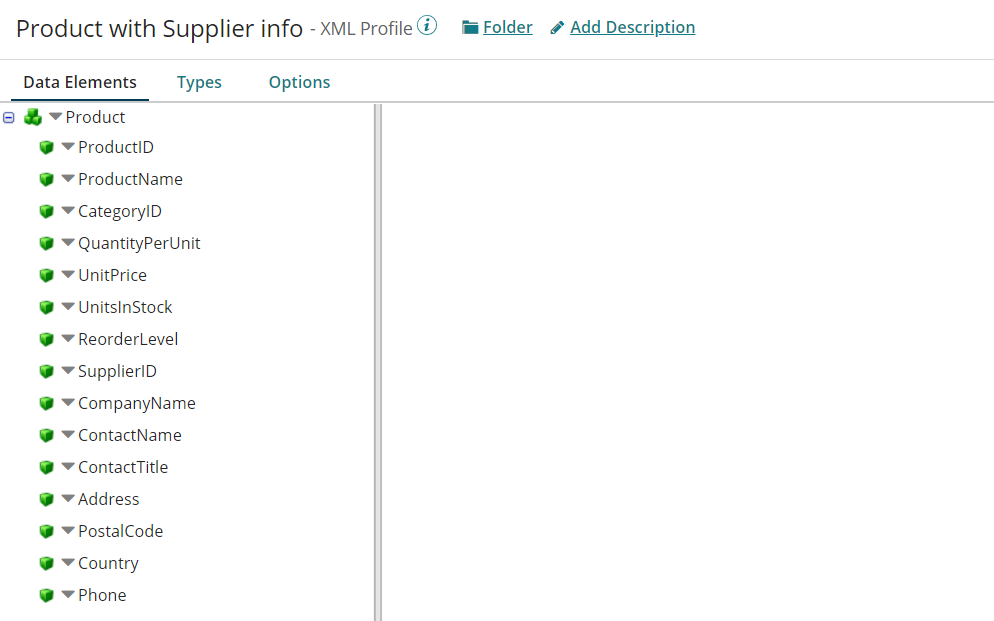Screen dimensions: 994x621
Task: Click the pencil icon for Add Description
Action: click(557, 28)
